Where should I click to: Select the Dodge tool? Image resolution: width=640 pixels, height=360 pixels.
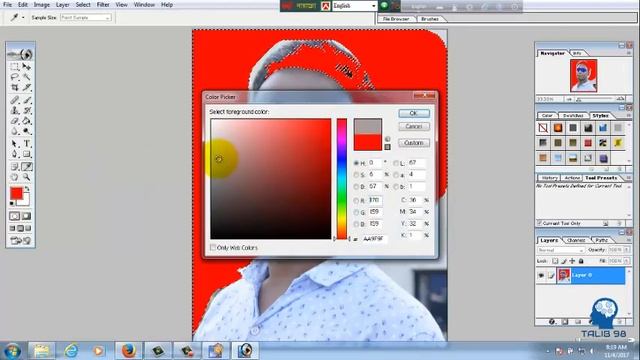pyautogui.click(x=27, y=131)
